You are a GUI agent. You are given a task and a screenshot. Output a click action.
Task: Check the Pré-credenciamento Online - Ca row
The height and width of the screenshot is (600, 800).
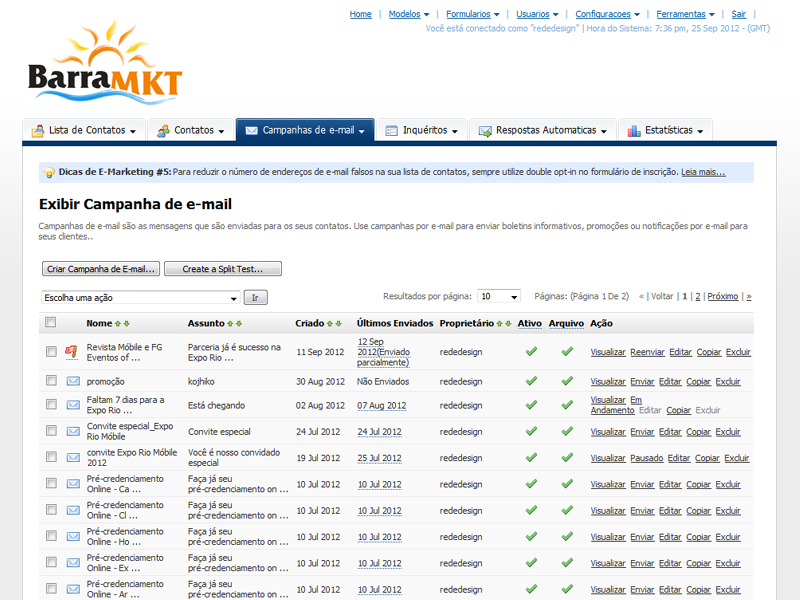[51, 483]
